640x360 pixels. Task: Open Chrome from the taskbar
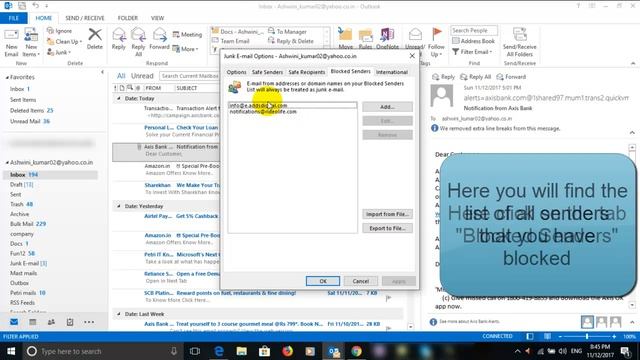356,351
